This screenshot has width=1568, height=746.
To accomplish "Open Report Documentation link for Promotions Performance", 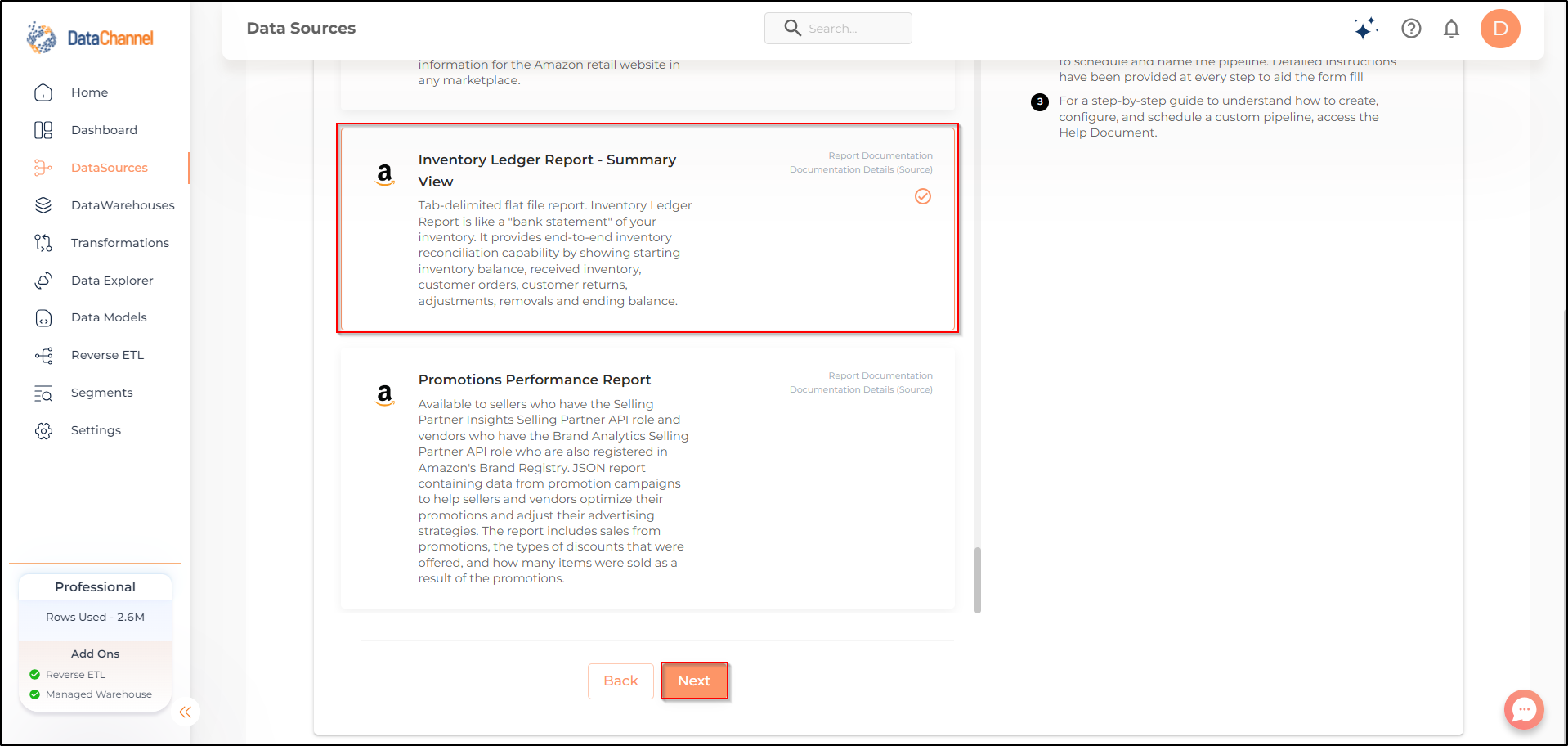I will [880, 375].
